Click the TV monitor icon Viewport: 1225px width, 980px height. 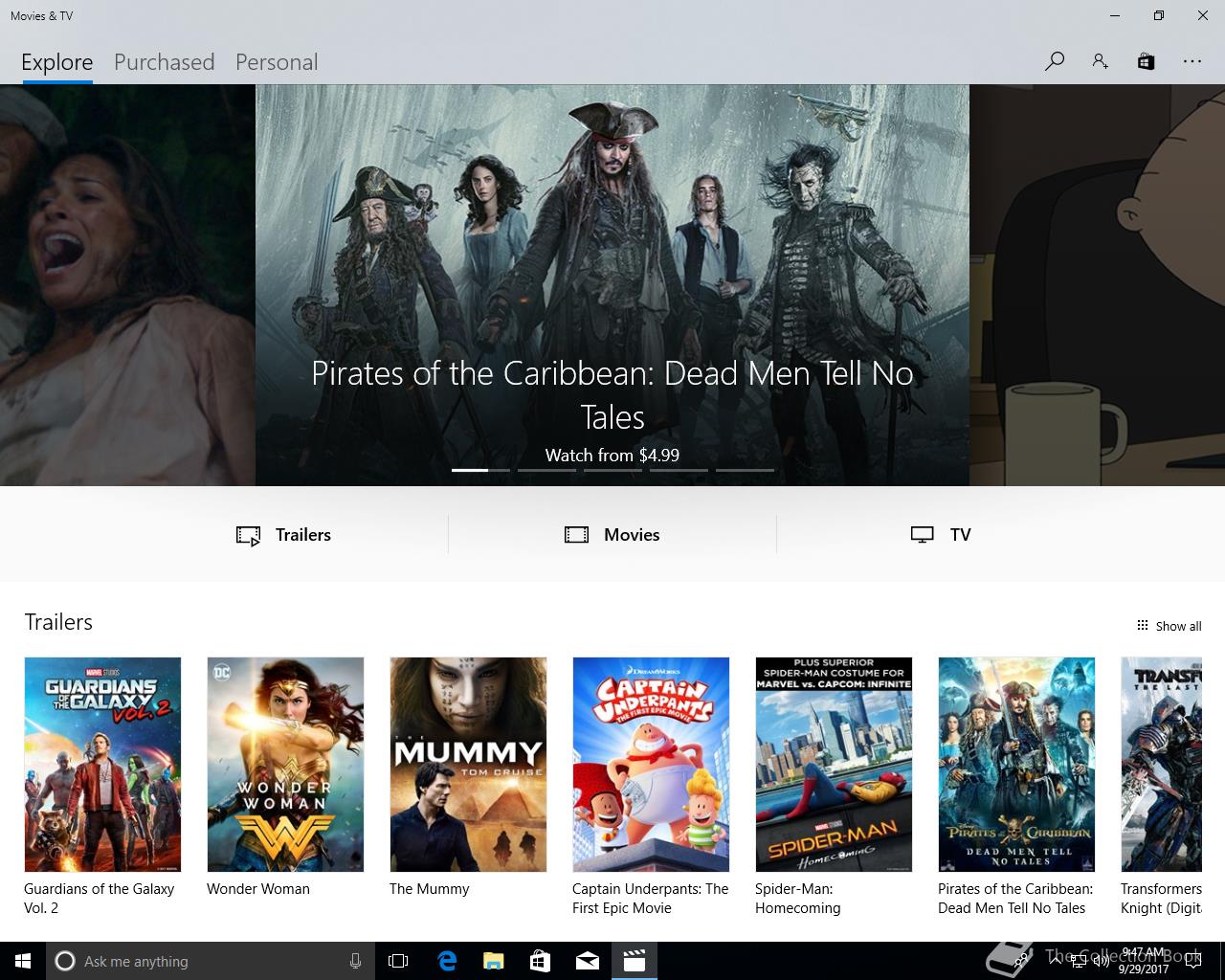coord(922,535)
